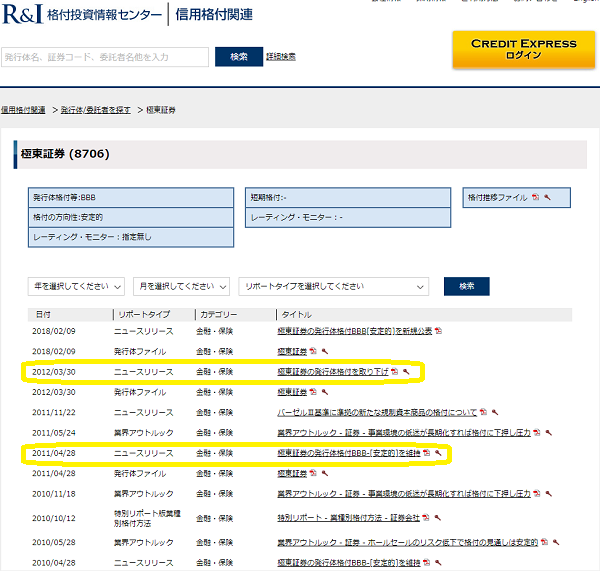Click key icon of 2010/11/18 row
The width and height of the screenshot is (600, 571).
click(x=549, y=493)
